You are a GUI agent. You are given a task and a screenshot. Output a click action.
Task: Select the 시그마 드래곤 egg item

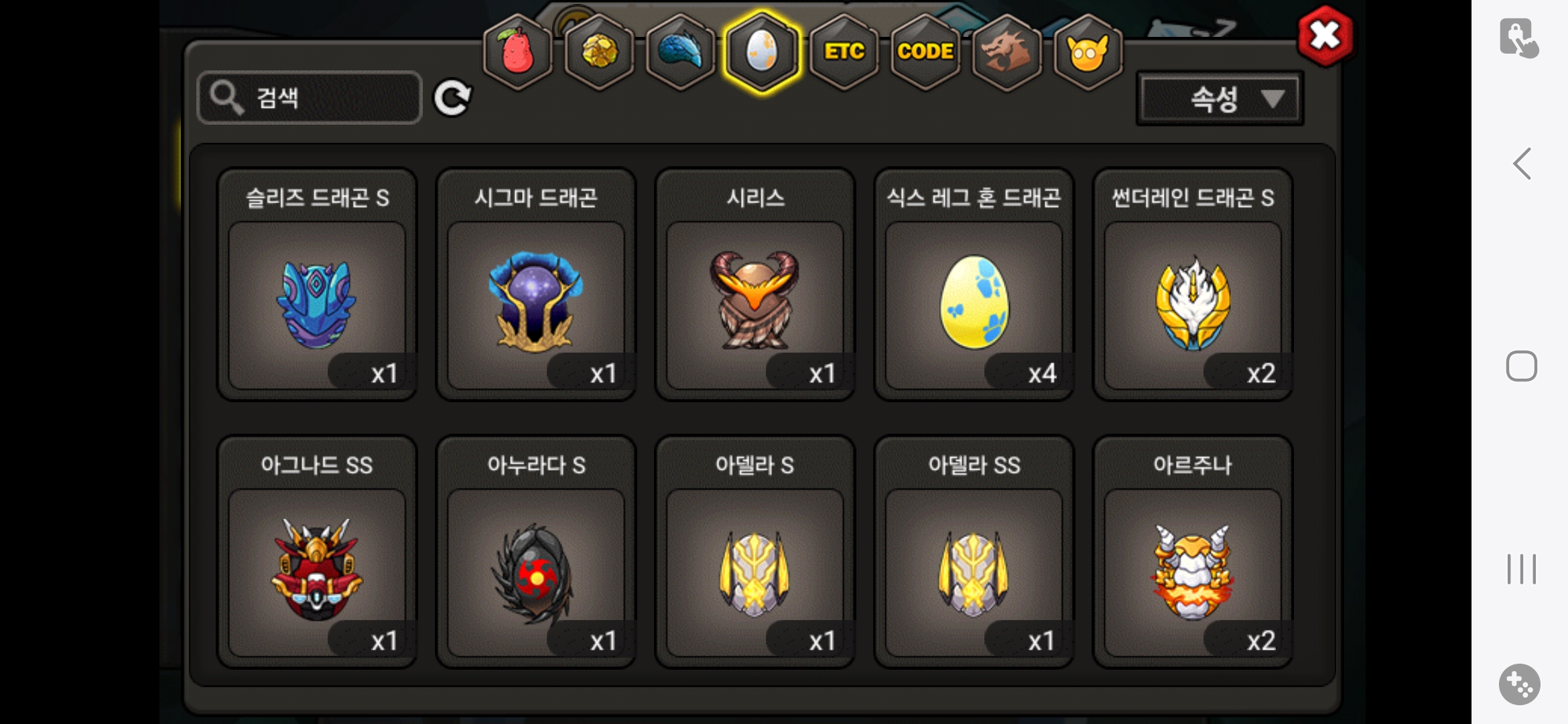pos(536,284)
